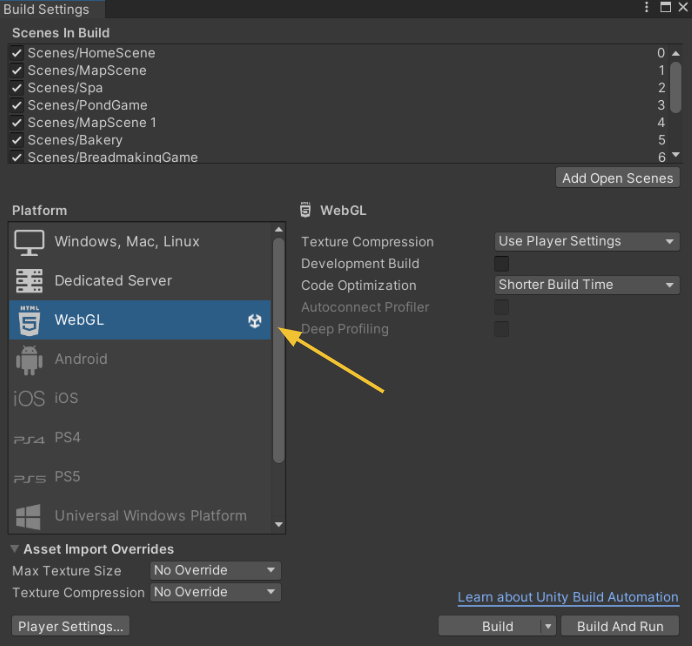This screenshot has height=646, width=692.
Task: Open WebGL Texture Compression Use Player Settings dropdown
Action: click(x=587, y=241)
